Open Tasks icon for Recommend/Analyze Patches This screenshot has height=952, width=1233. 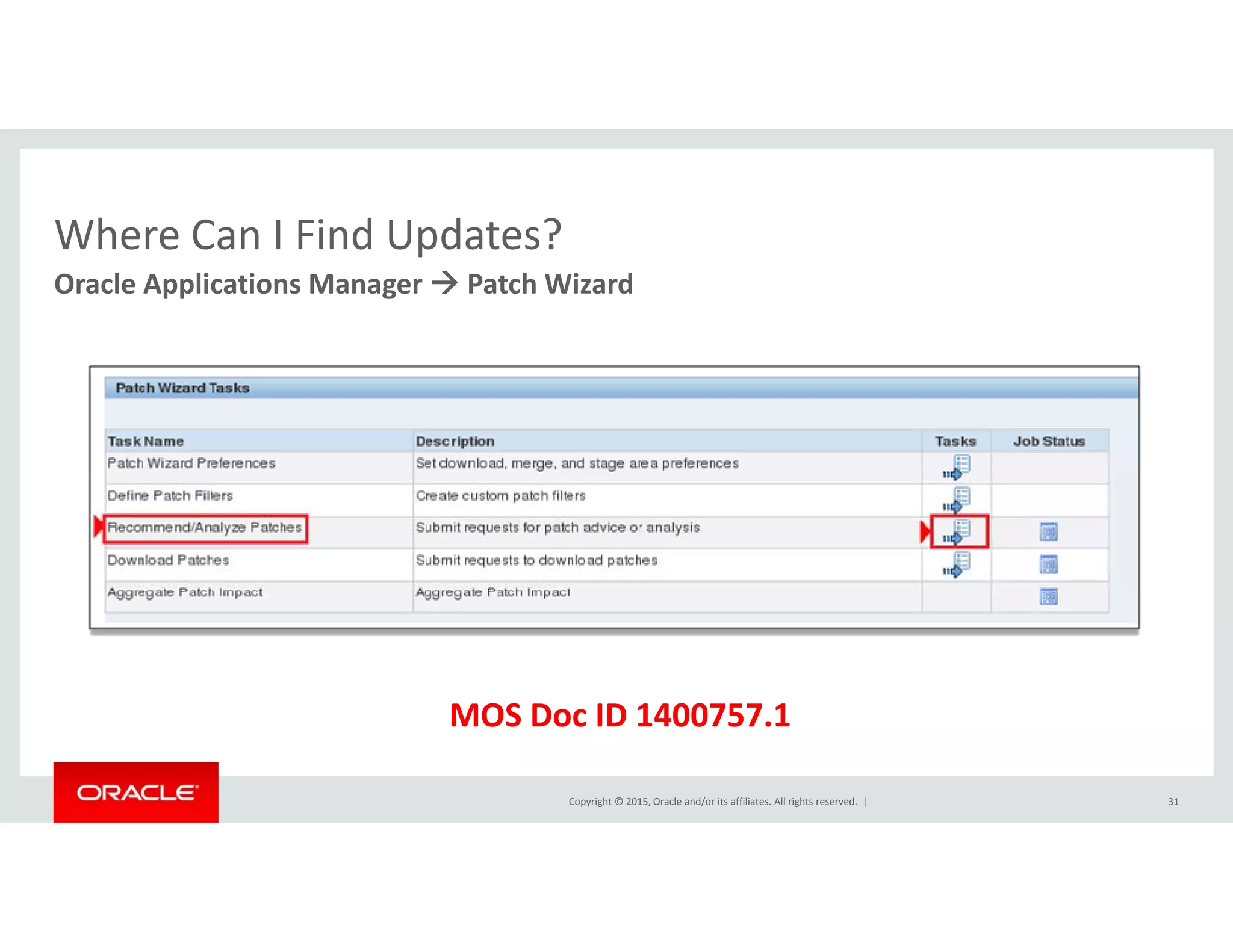coord(957,532)
